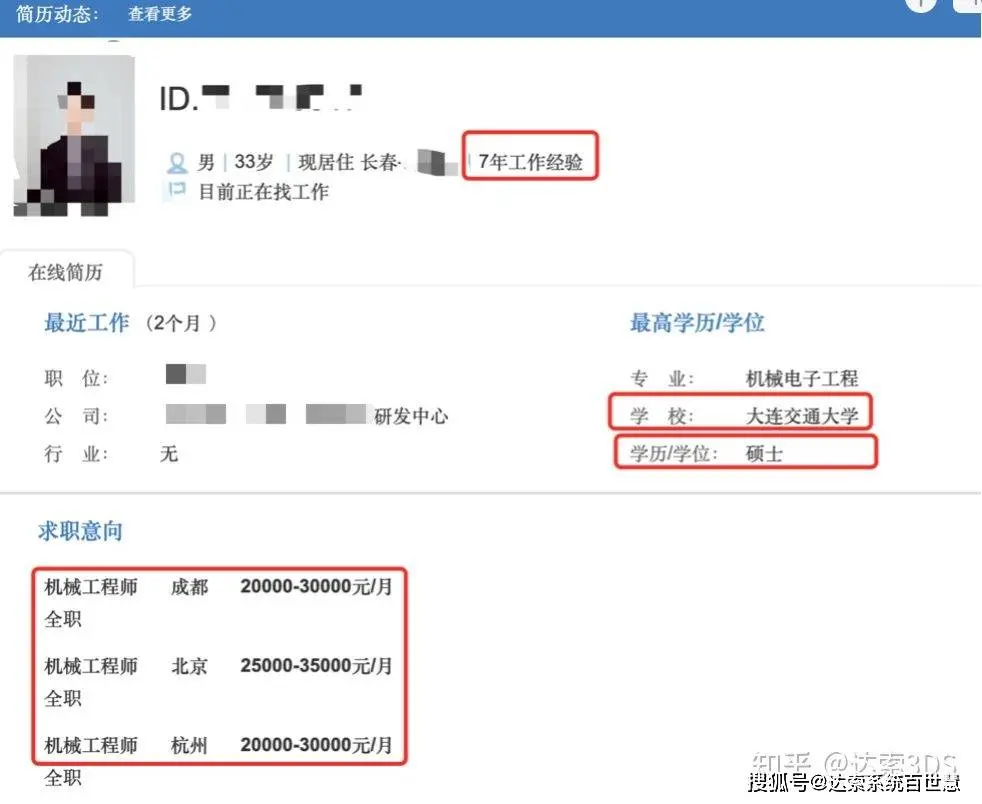Screen dimensions: 982x804
Task: Click the 行业 value 无
Action: [x=169, y=453]
